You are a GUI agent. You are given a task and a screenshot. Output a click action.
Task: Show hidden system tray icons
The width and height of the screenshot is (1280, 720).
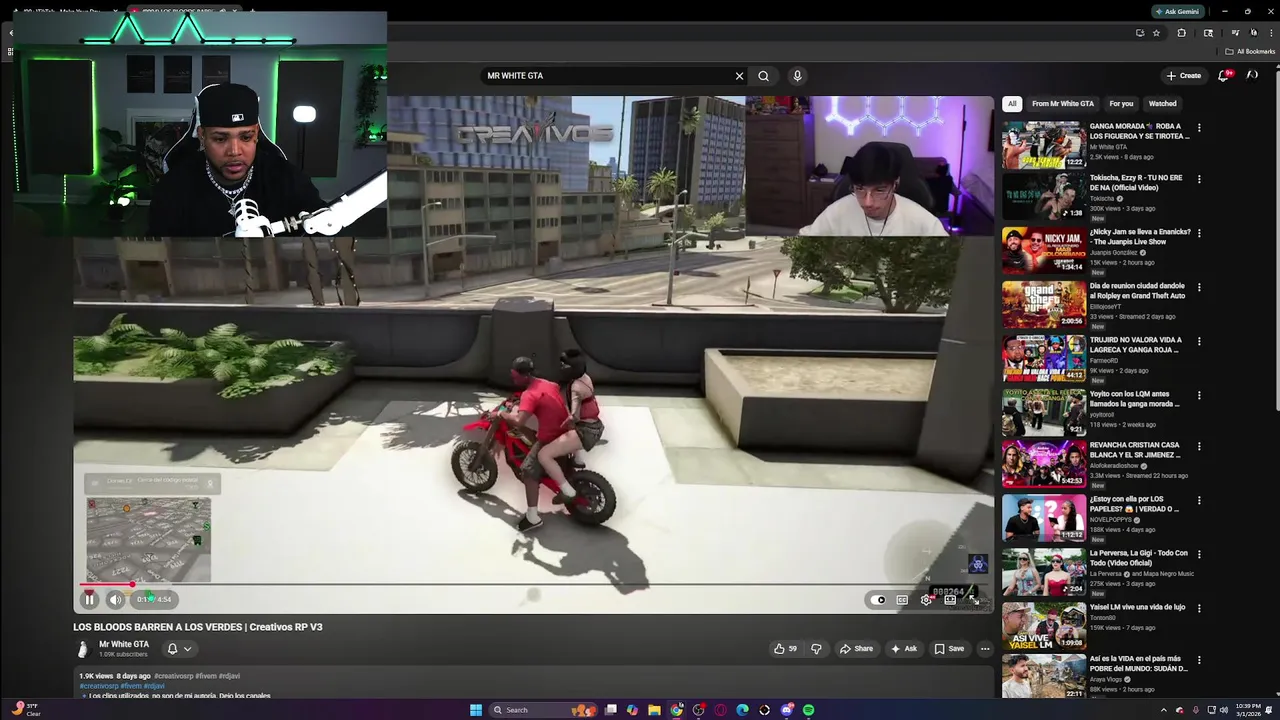click(x=1163, y=710)
